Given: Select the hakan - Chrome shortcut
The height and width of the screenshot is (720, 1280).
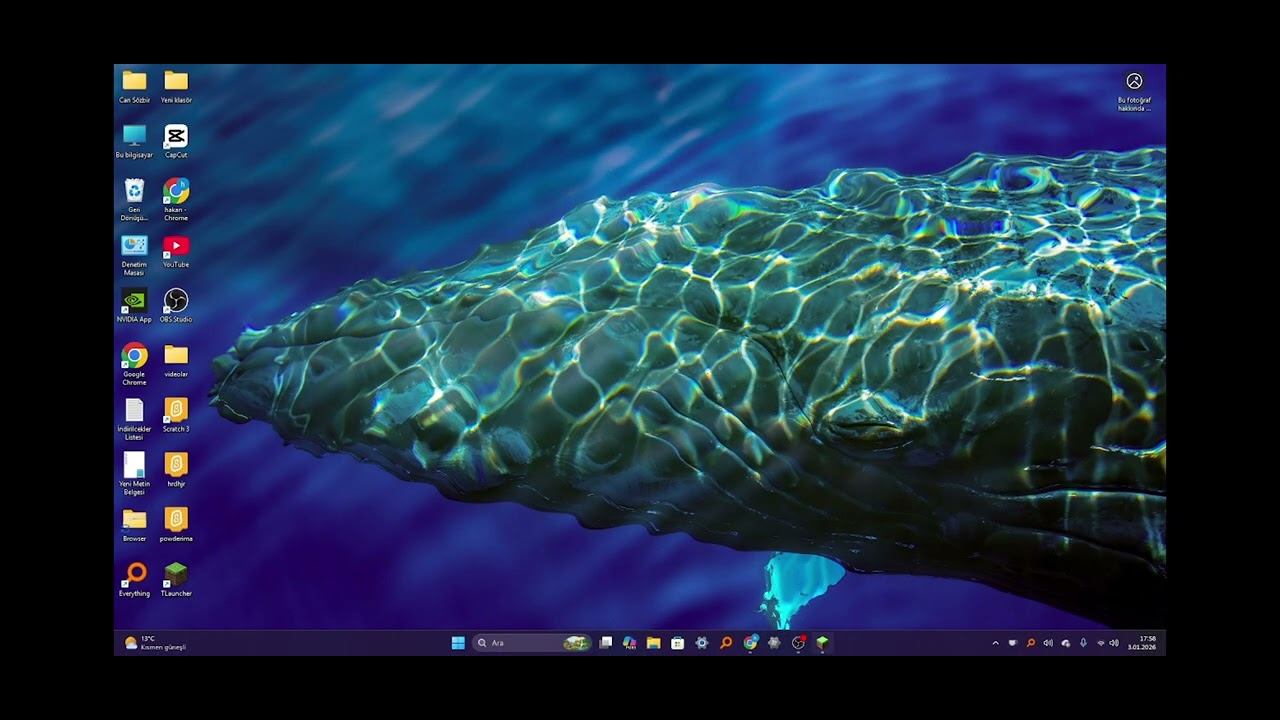Looking at the screenshot, I should (176, 199).
